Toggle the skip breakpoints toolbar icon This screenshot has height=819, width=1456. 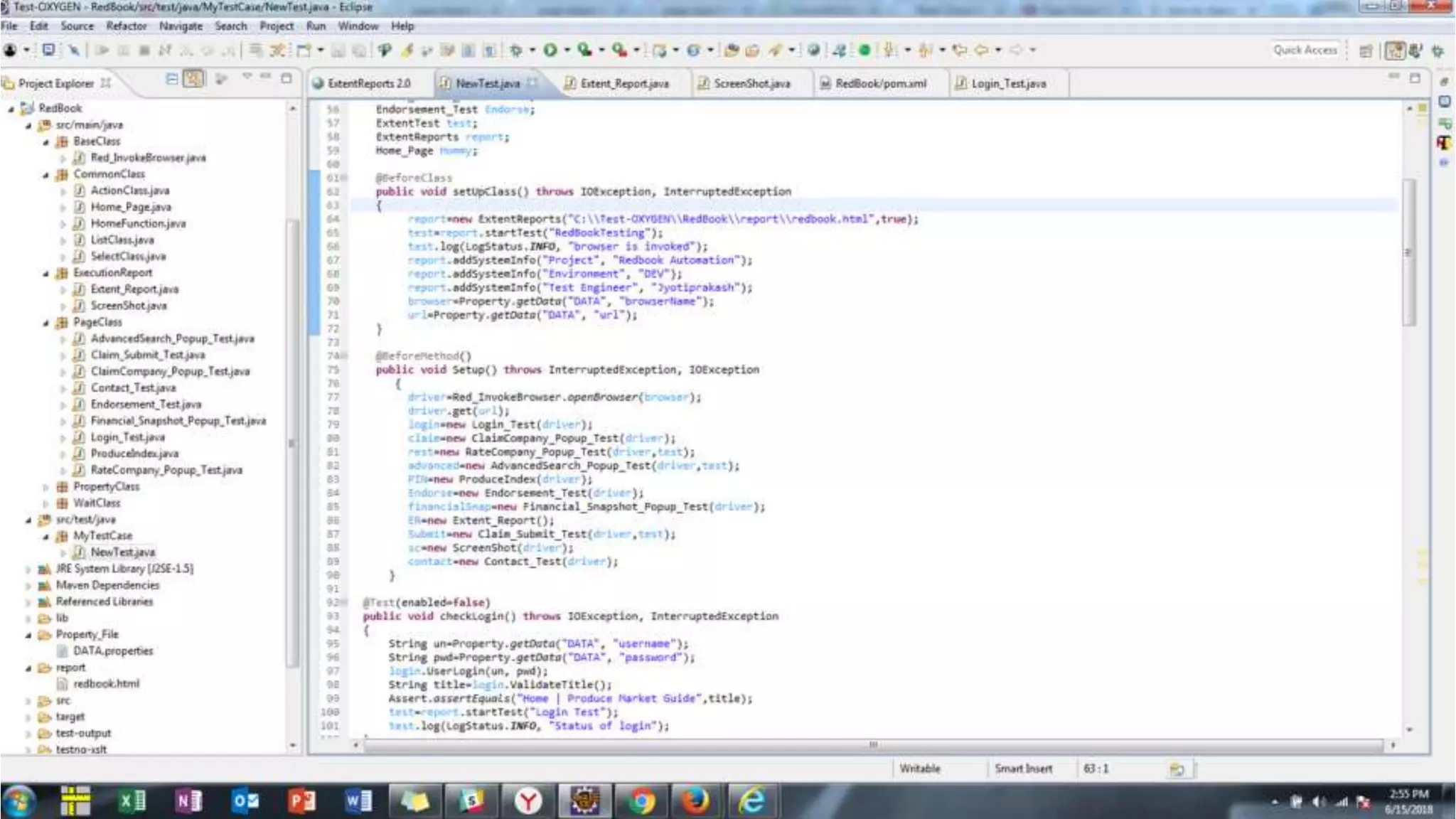coord(73,50)
